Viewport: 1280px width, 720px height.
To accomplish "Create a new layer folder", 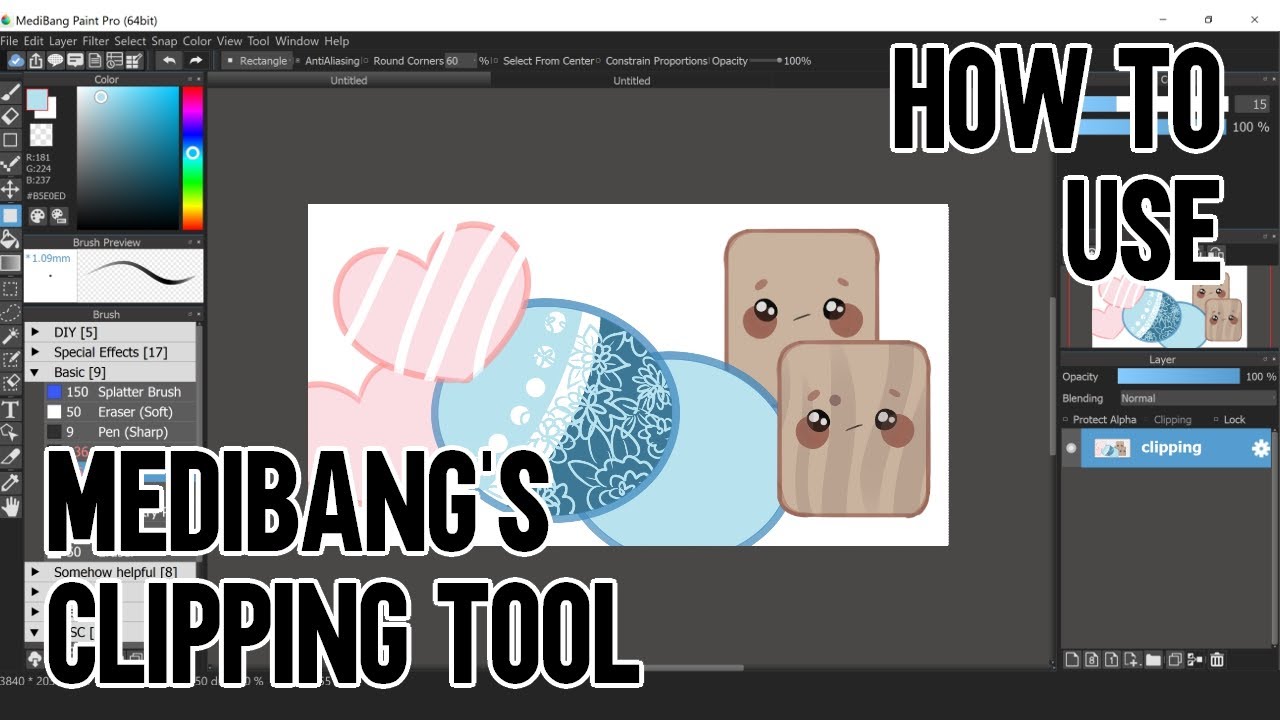I will pyautogui.click(x=1153, y=660).
